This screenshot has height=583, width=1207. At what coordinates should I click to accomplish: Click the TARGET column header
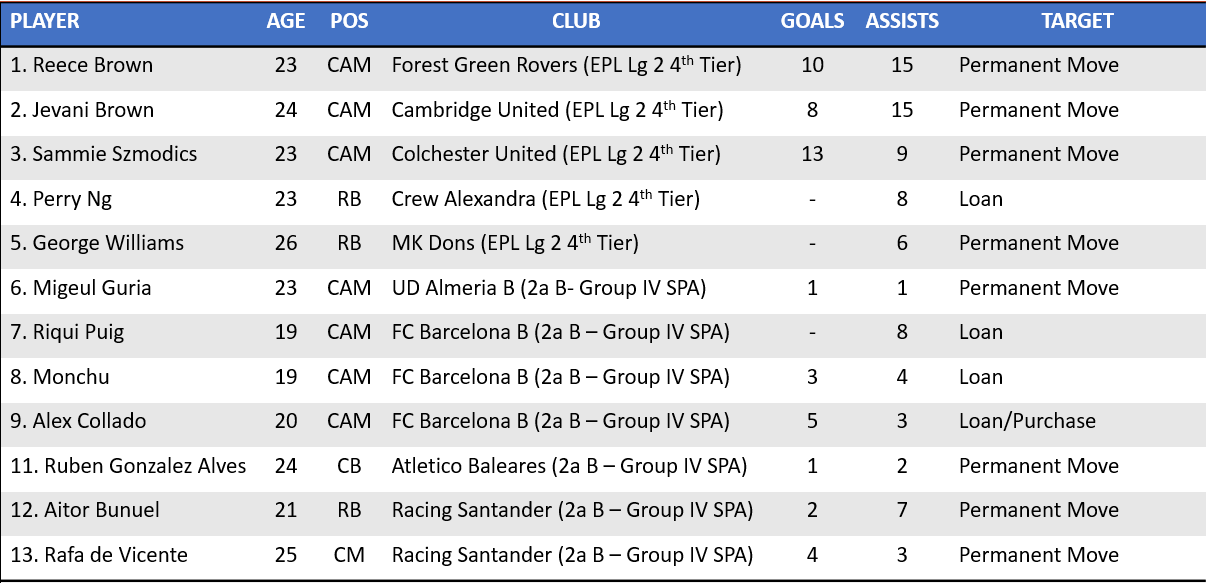[1077, 21]
